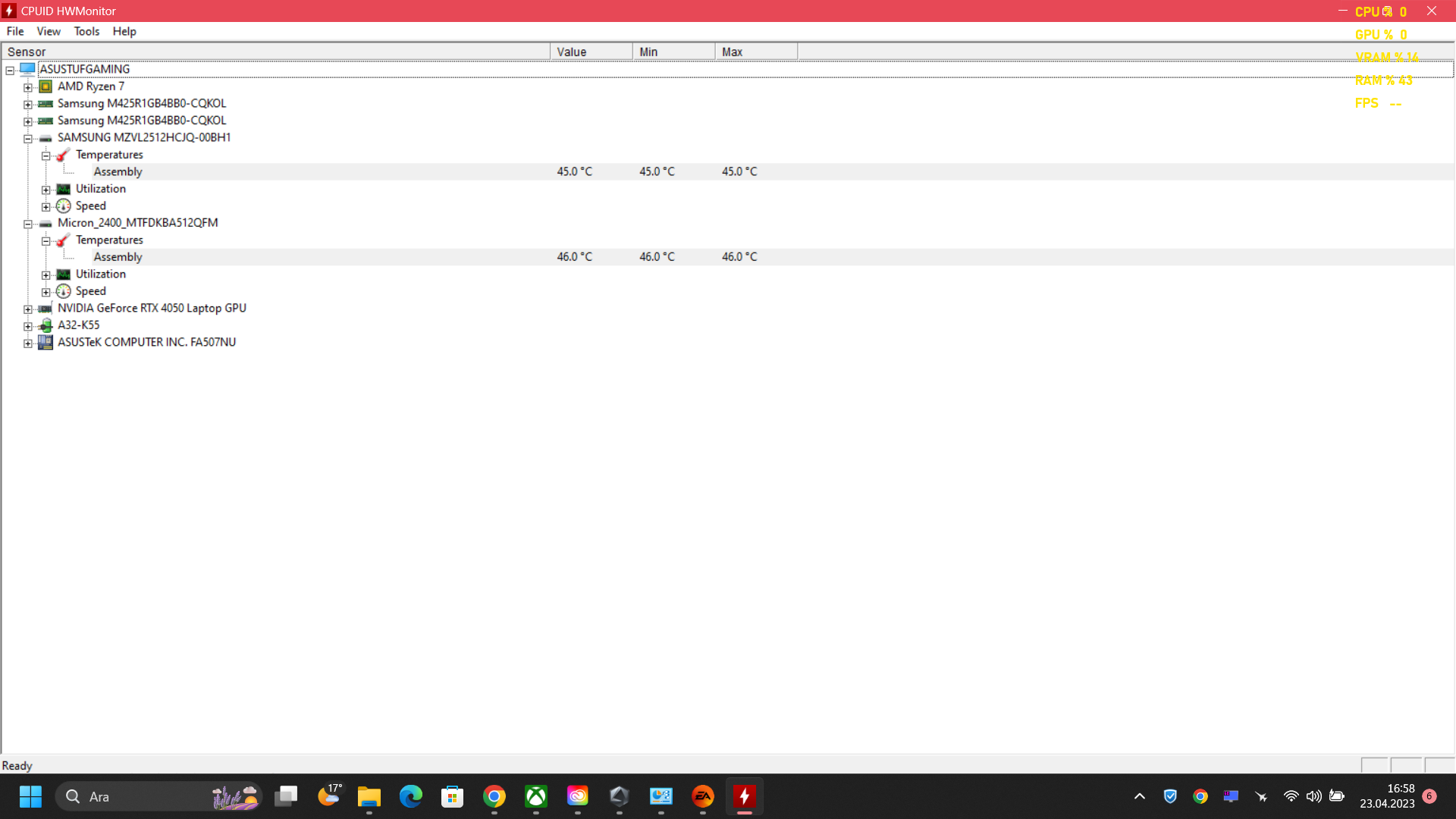Open Xbox app from the taskbar
This screenshot has height=819, width=1456.
pos(536,796)
